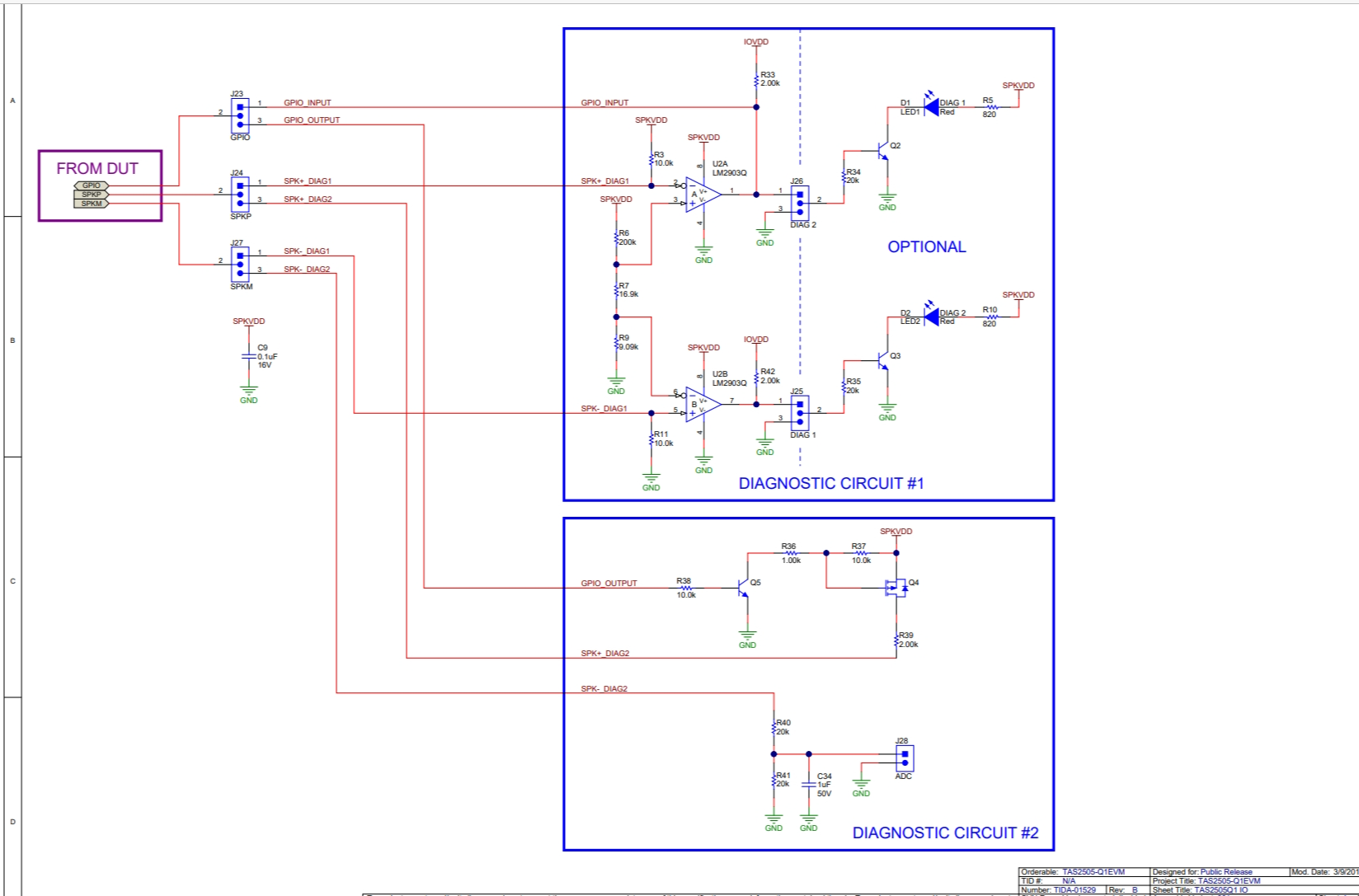Image resolution: width=1359 pixels, height=896 pixels.
Task: Select the J24 SPKP connector header
Action: point(240,195)
